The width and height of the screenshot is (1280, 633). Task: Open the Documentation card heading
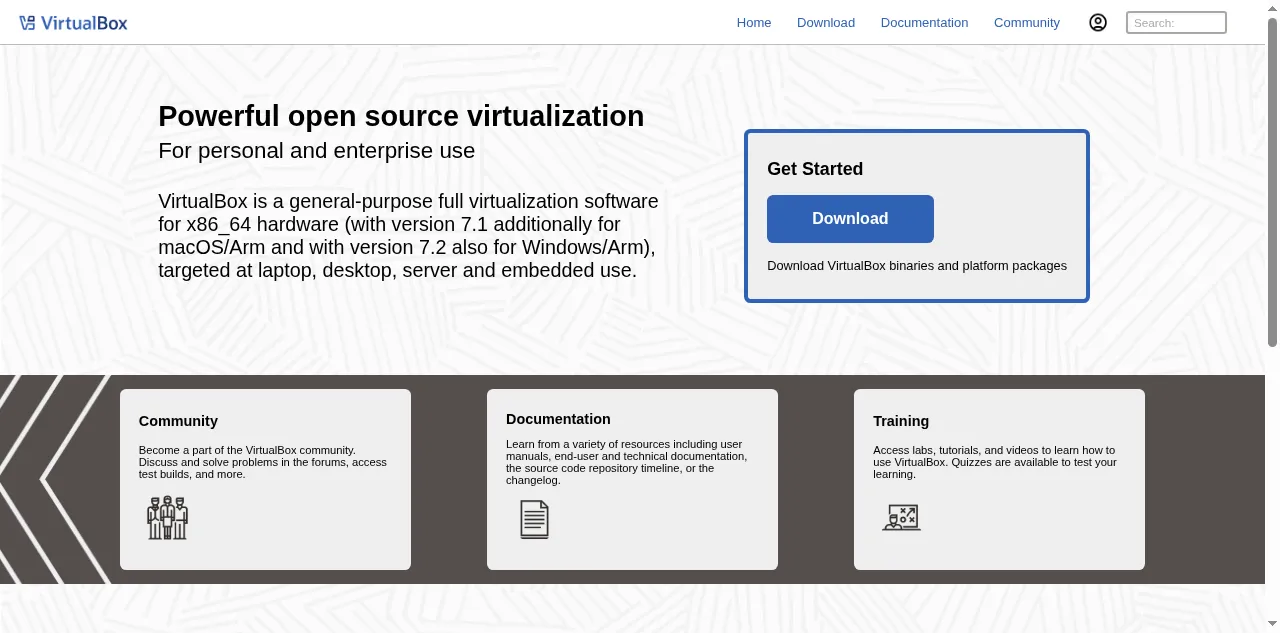pyautogui.click(x=558, y=419)
